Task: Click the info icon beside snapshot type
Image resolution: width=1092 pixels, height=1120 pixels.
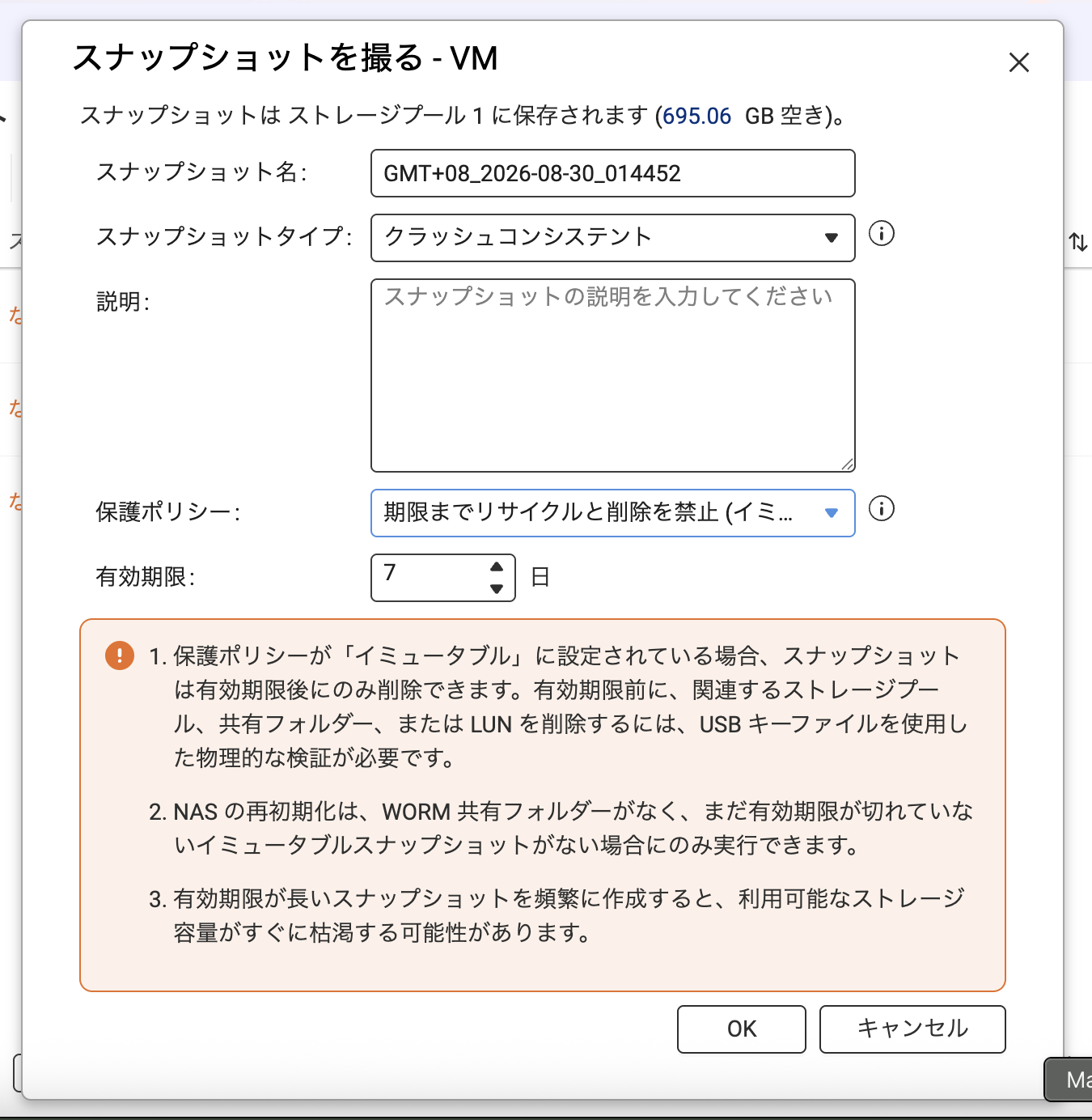Action: click(x=881, y=234)
